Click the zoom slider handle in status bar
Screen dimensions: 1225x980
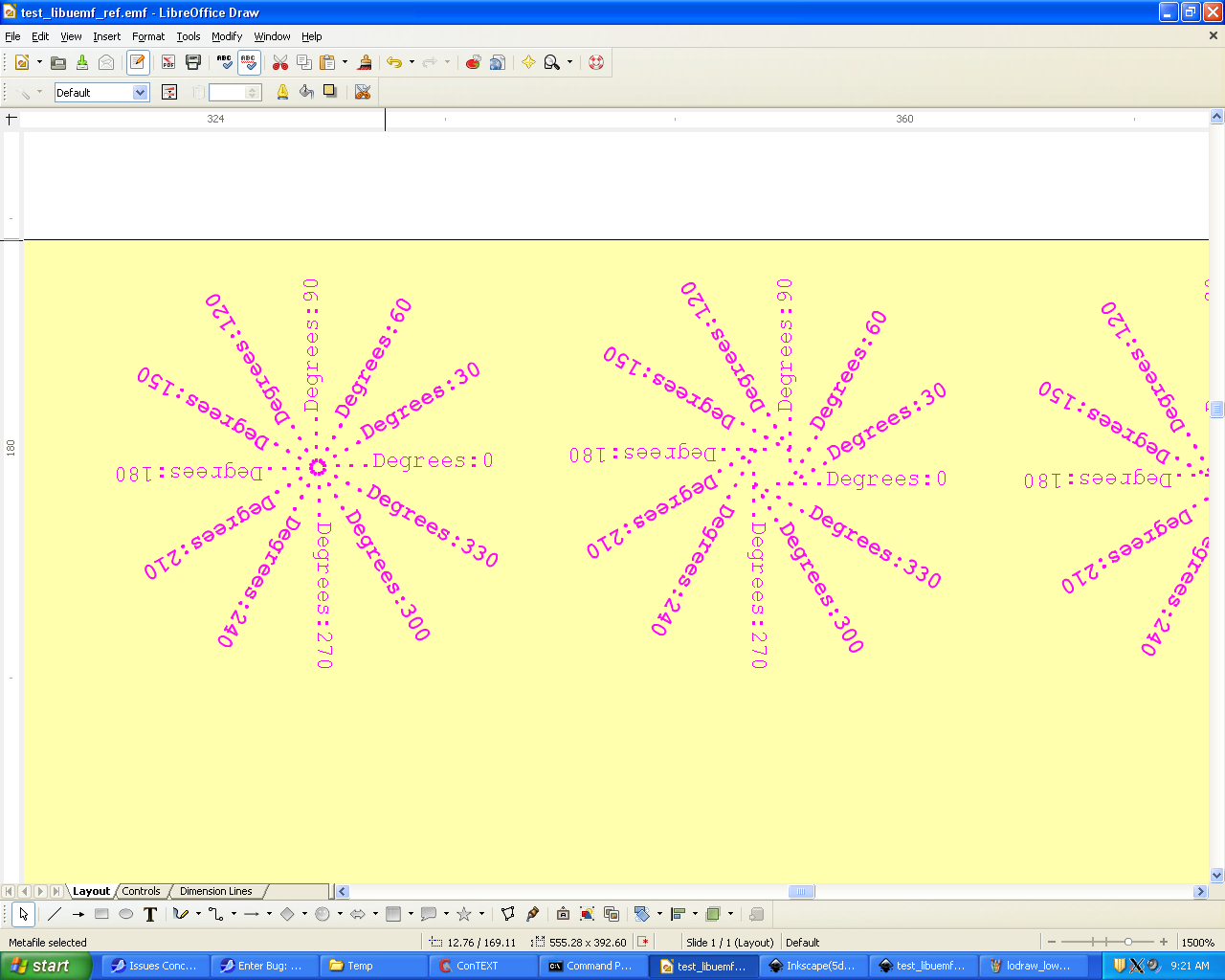(1128, 942)
